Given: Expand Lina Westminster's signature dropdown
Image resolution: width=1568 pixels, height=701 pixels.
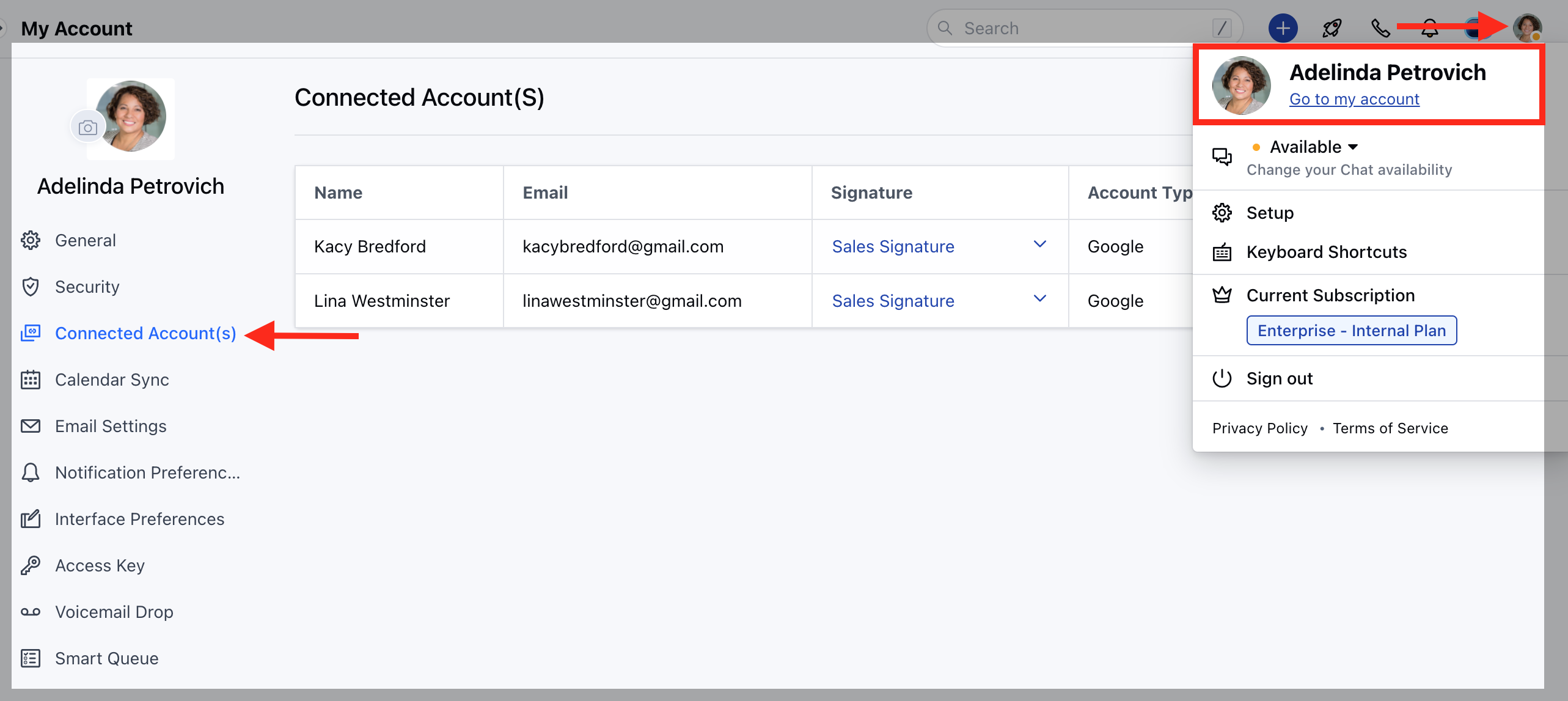Looking at the screenshot, I should click(1039, 299).
